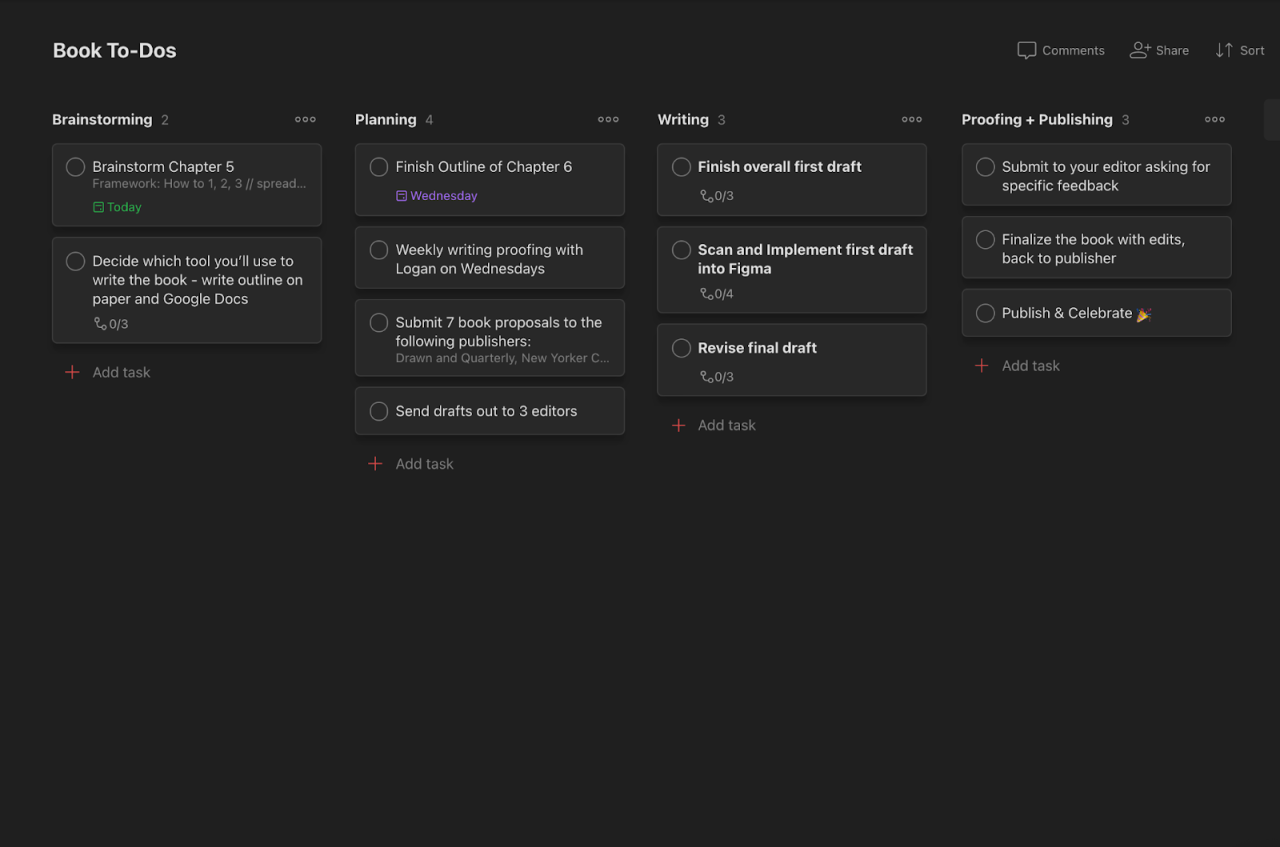The image size is (1280, 847).
Task: Click the subtask counter on "Finish overall first draft"
Action: 716,196
